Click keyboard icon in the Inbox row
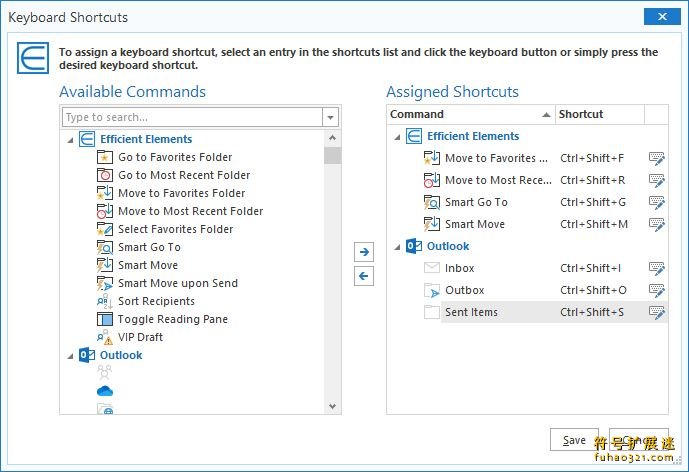The image size is (689, 472). 656,268
